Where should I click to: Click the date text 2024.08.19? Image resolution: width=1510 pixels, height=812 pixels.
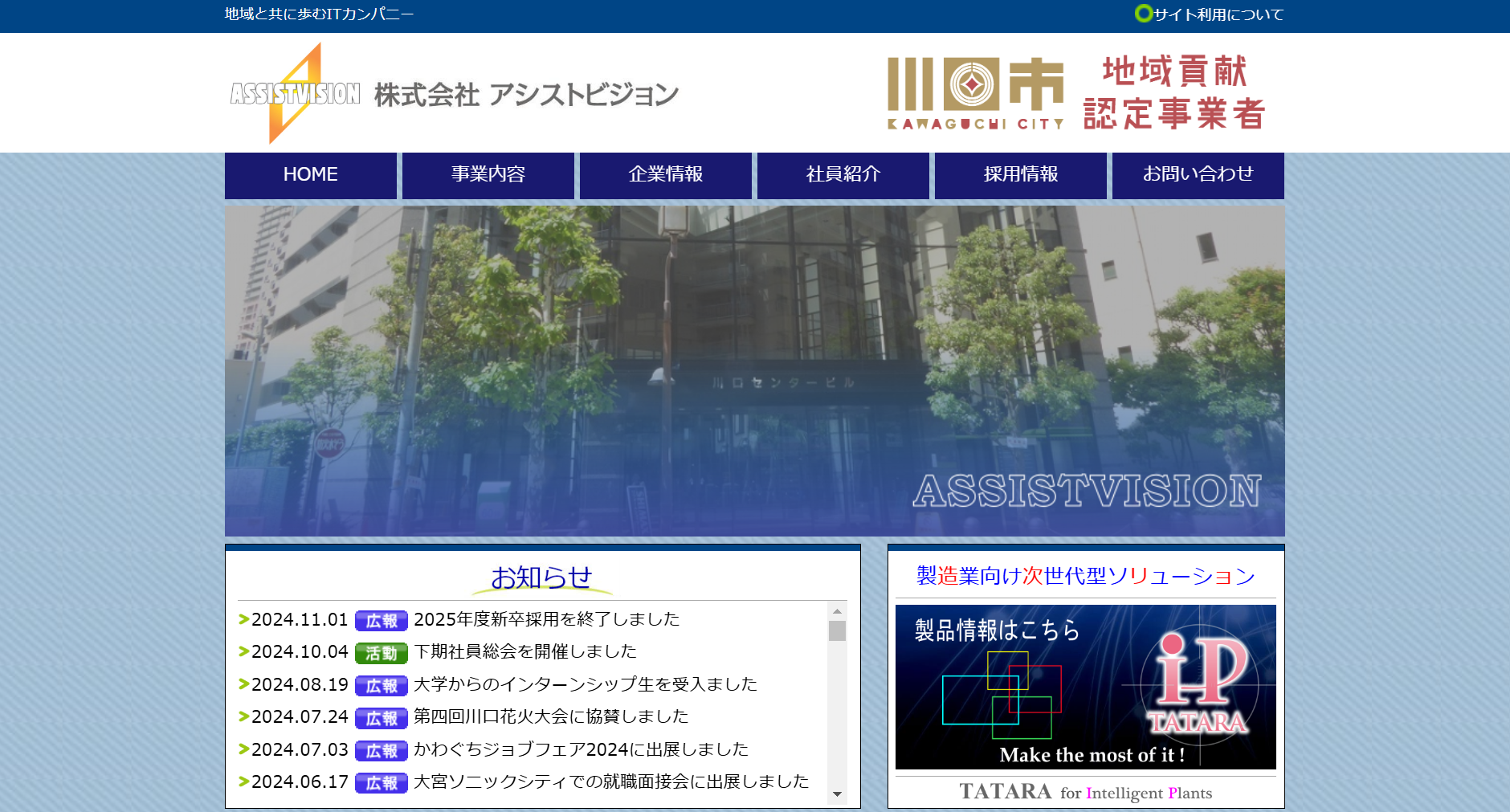(300, 684)
